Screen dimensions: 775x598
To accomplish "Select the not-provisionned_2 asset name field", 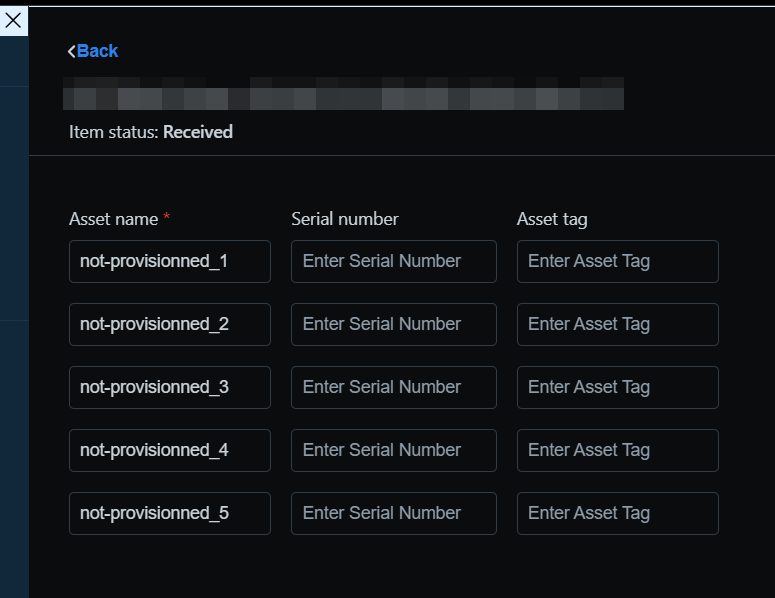I will tap(169, 324).
